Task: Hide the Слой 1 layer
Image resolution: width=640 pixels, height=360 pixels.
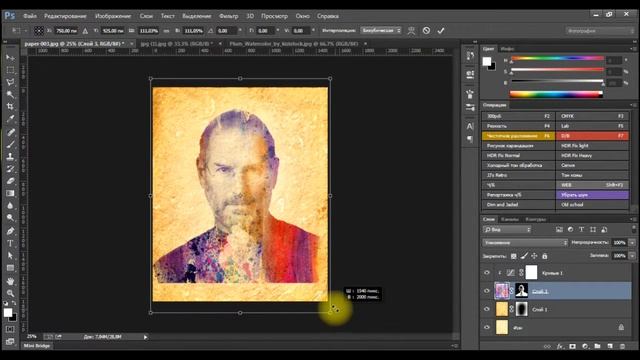Action: pos(487,309)
